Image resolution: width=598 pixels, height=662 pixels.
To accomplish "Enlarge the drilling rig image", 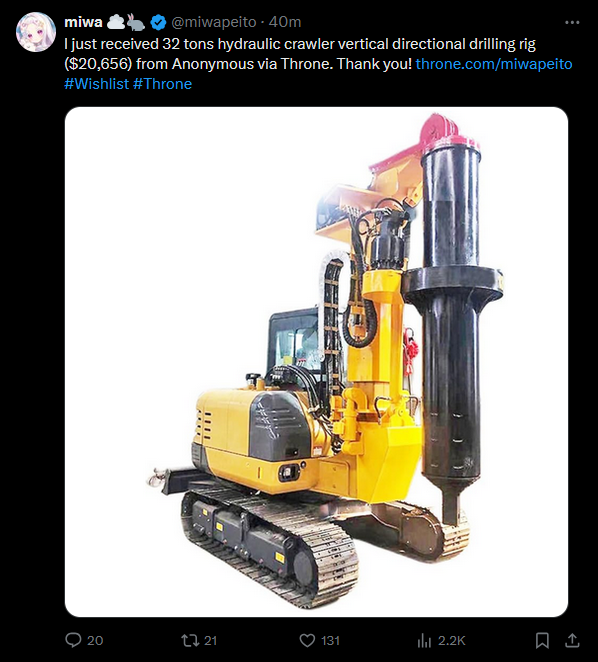I will click(x=316, y=362).
